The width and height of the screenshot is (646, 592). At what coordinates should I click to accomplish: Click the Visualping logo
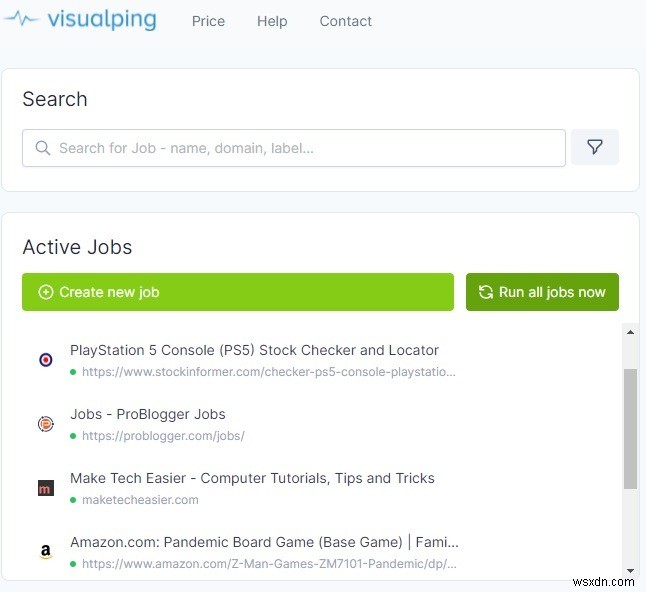pos(80,20)
